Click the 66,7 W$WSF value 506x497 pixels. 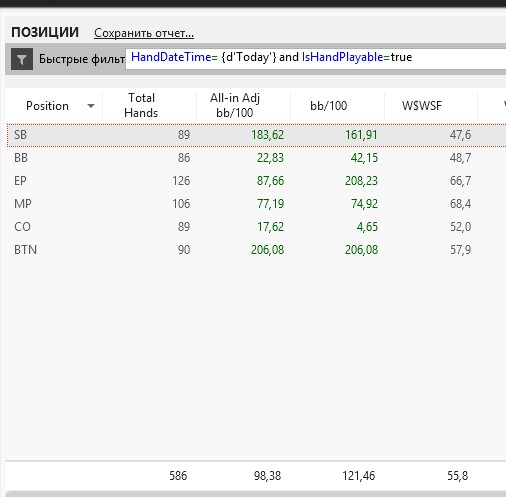(x=461, y=181)
